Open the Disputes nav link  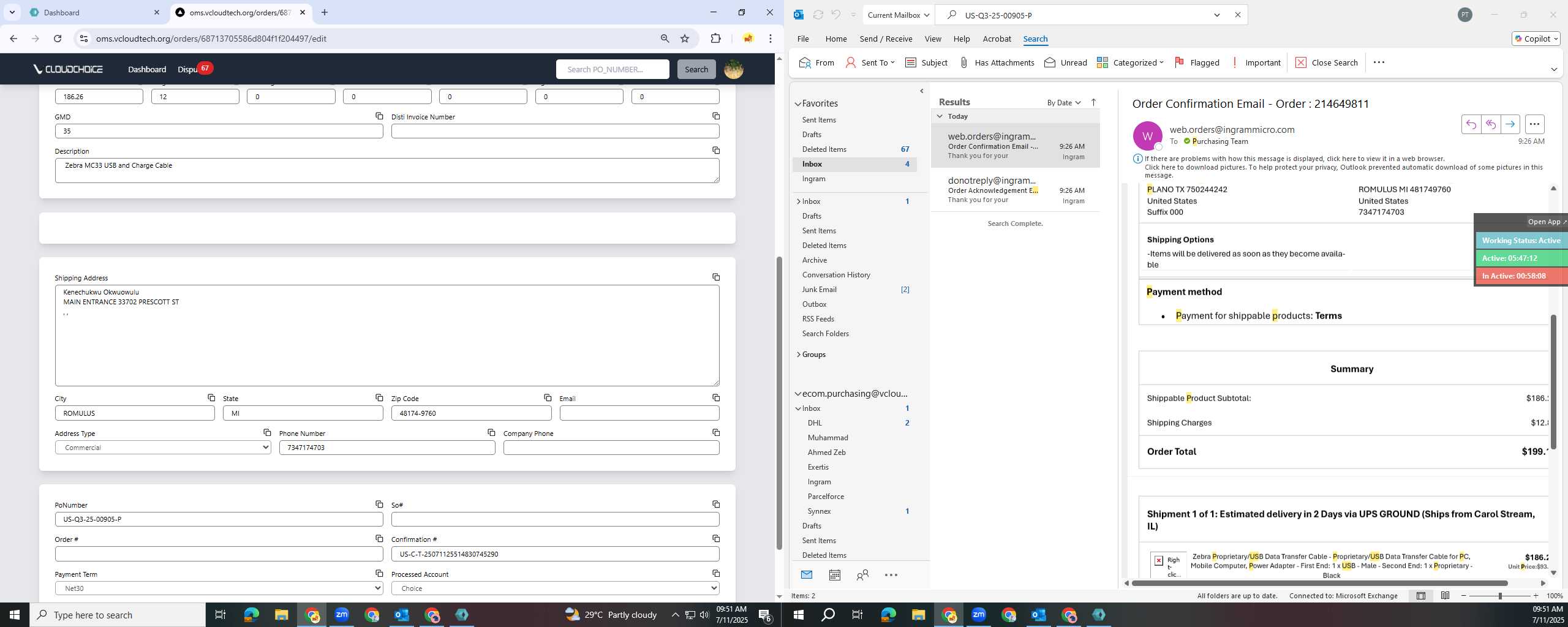click(187, 69)
